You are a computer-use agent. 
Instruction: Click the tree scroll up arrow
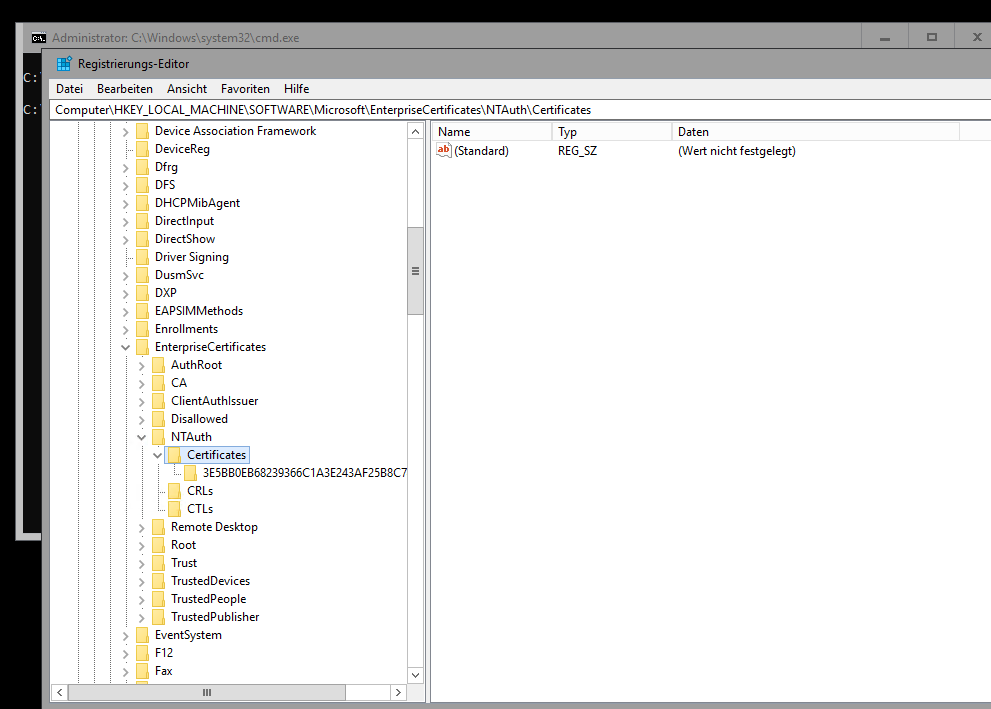pos(415,131)
